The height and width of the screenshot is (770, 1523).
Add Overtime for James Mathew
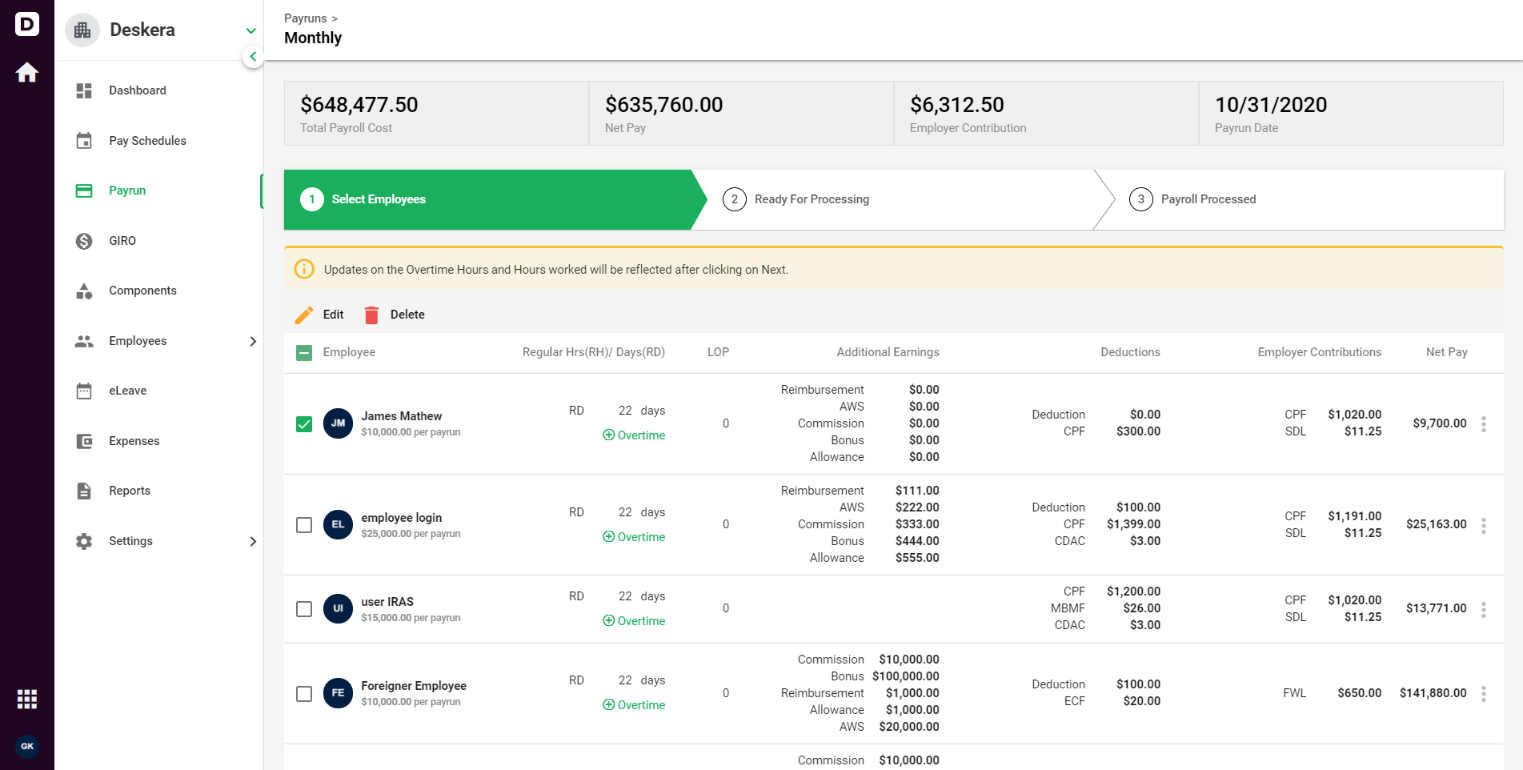pyautogui.click(x=633, y=435)
